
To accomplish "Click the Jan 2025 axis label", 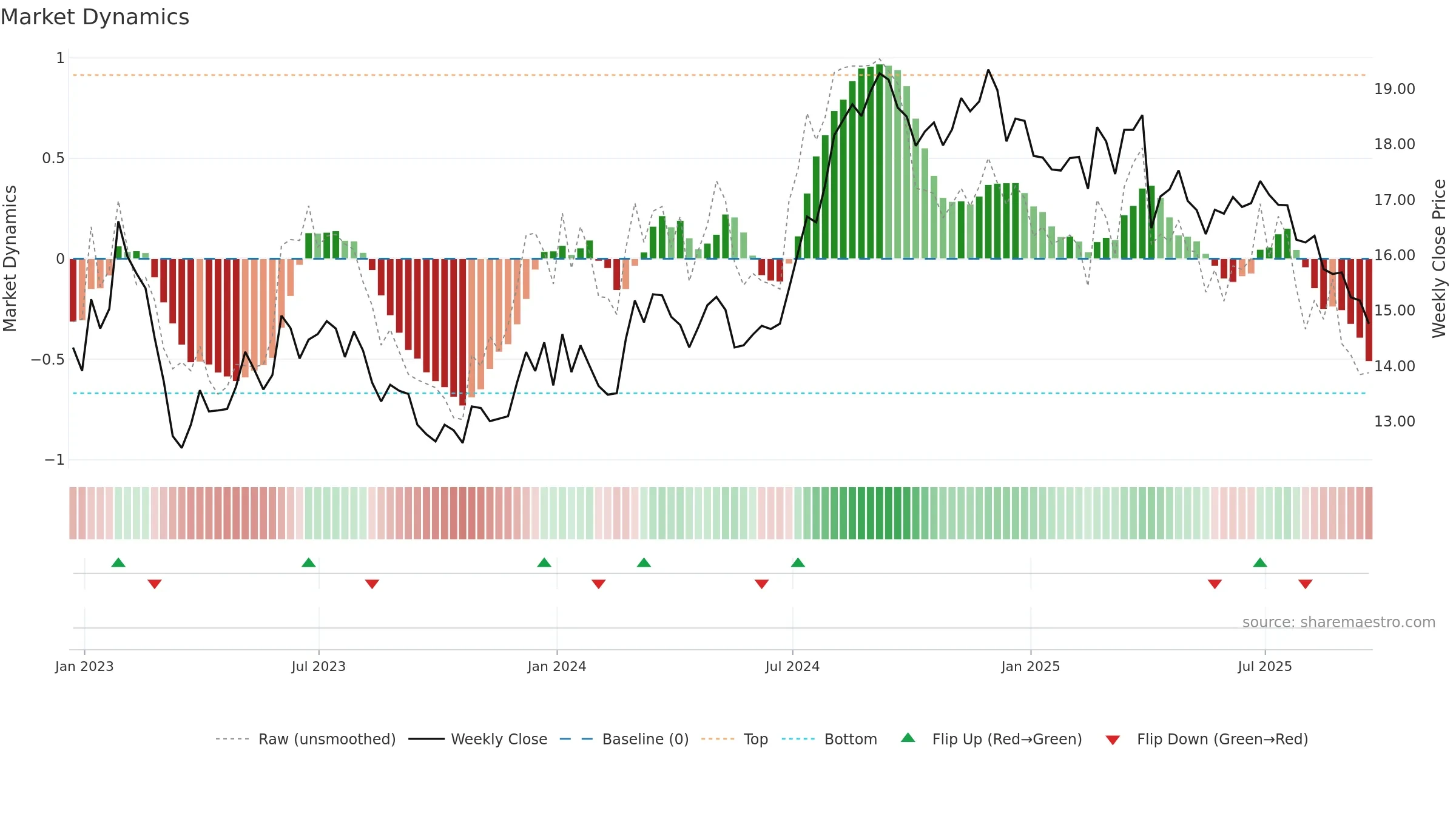I will [x=1031, y=667].
